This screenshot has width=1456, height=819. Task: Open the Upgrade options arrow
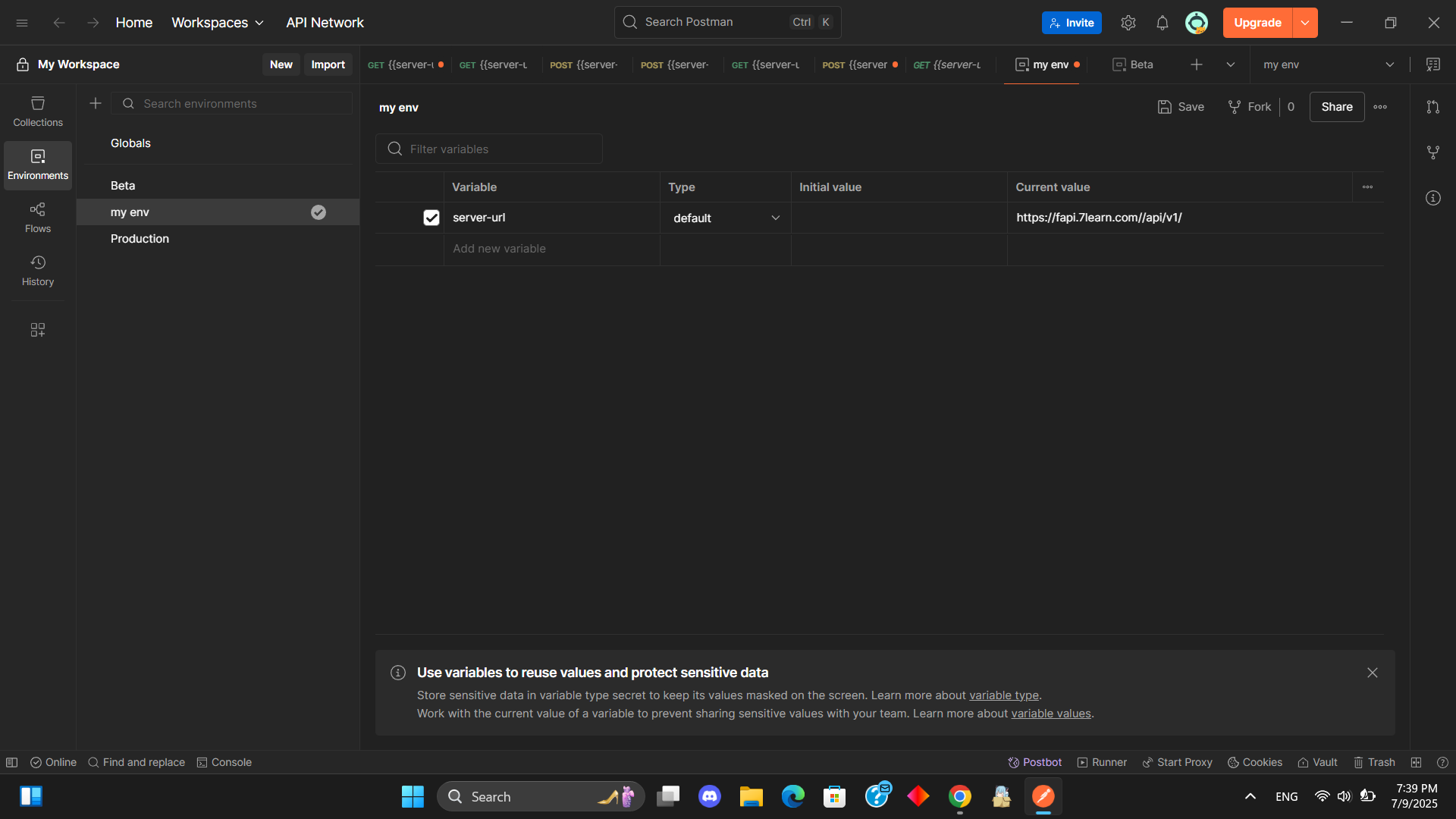(x=1305, y=23)
